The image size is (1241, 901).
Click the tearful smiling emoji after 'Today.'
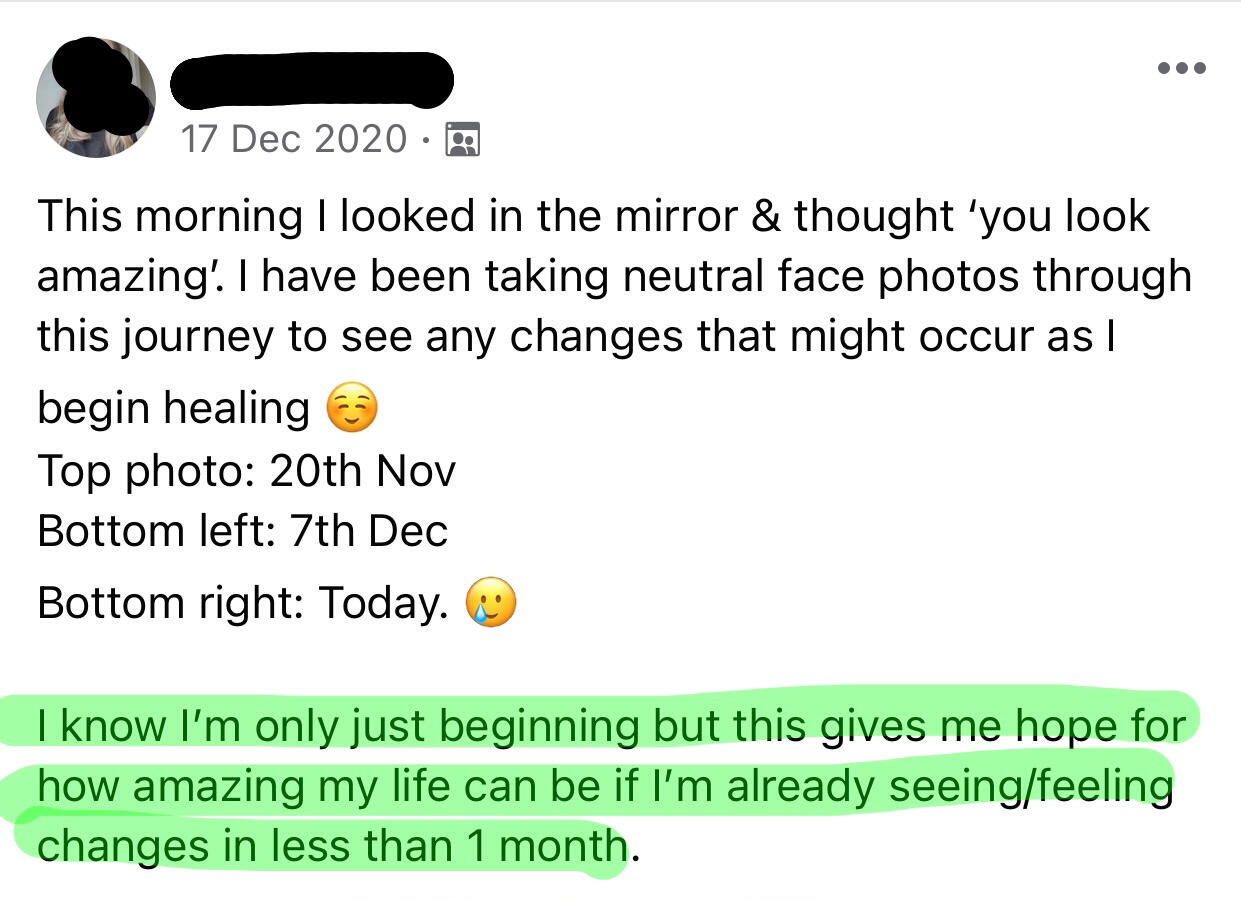click(x=491, y=603)
